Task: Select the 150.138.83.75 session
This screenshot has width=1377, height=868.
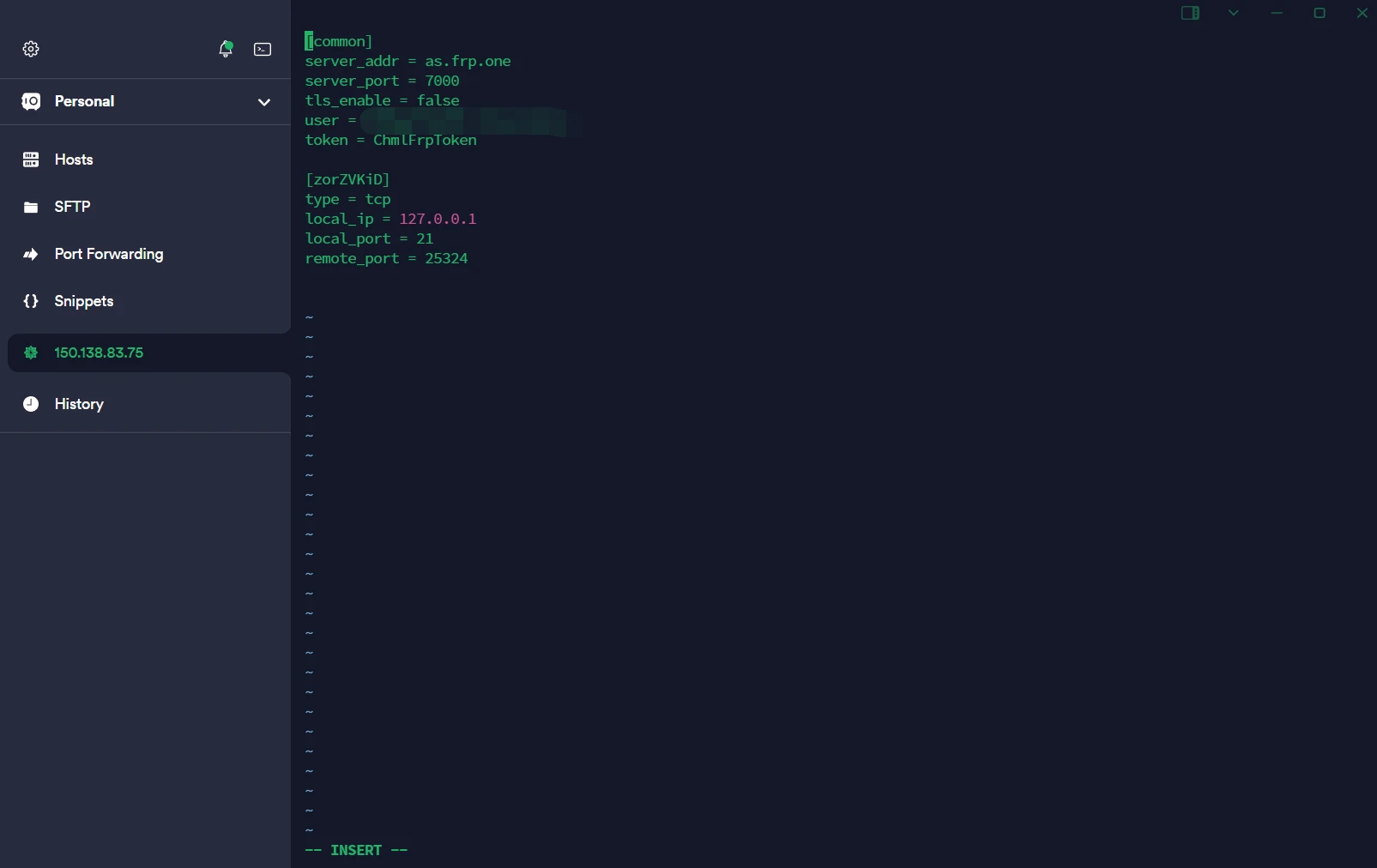Action: click(x=99, y=353)
